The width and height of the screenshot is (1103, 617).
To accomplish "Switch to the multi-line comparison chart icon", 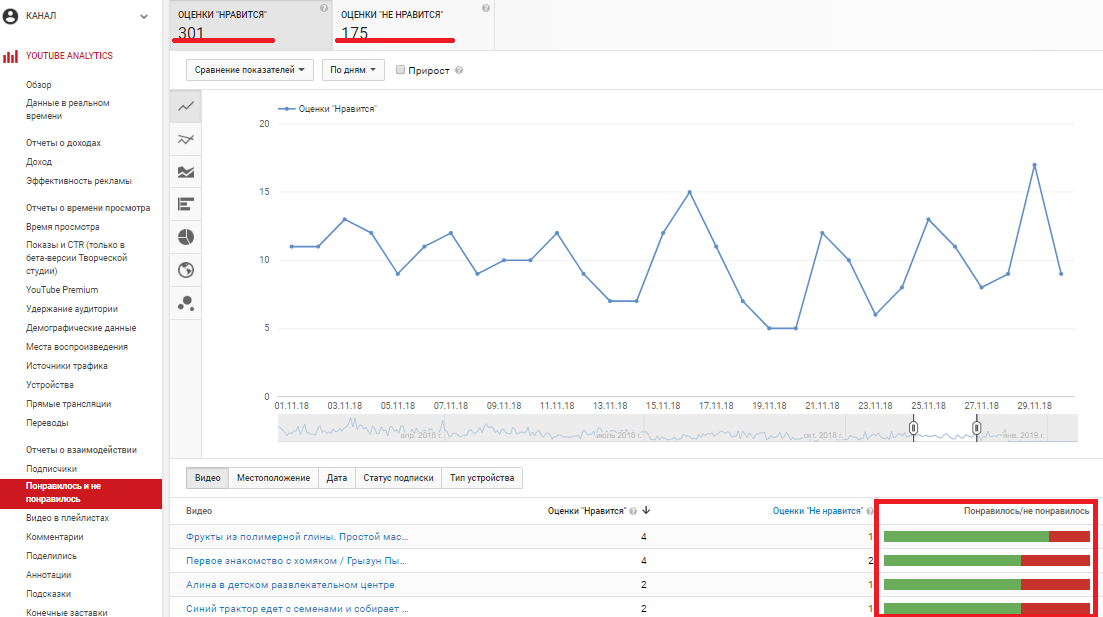I will [185, 139].
